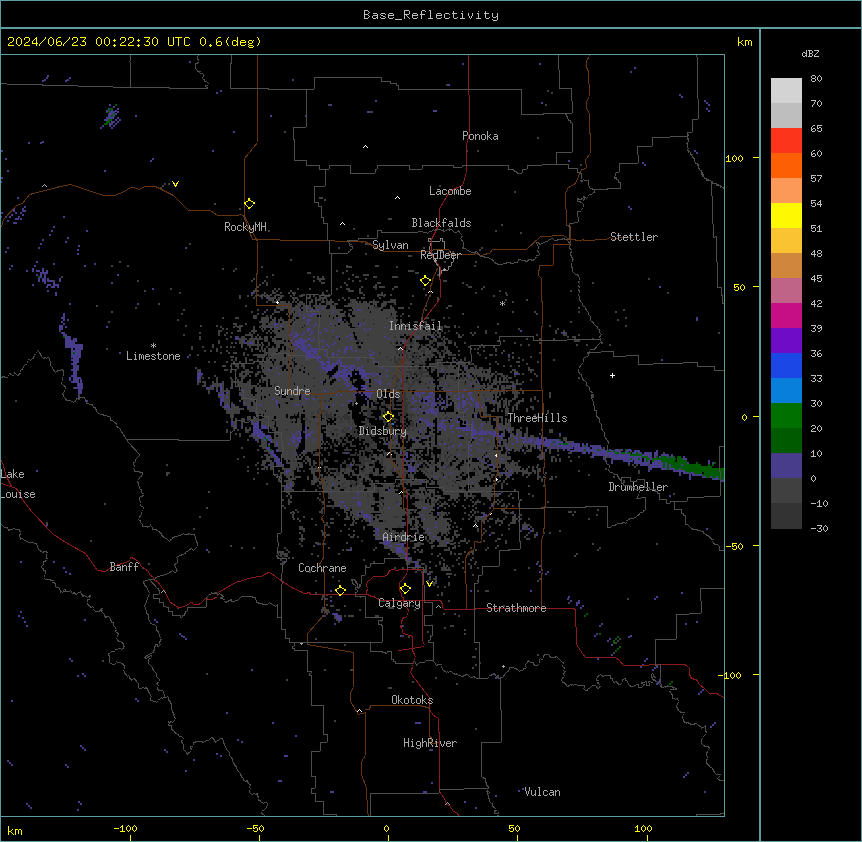Select the white swatch at top of legend

point(786,91)
